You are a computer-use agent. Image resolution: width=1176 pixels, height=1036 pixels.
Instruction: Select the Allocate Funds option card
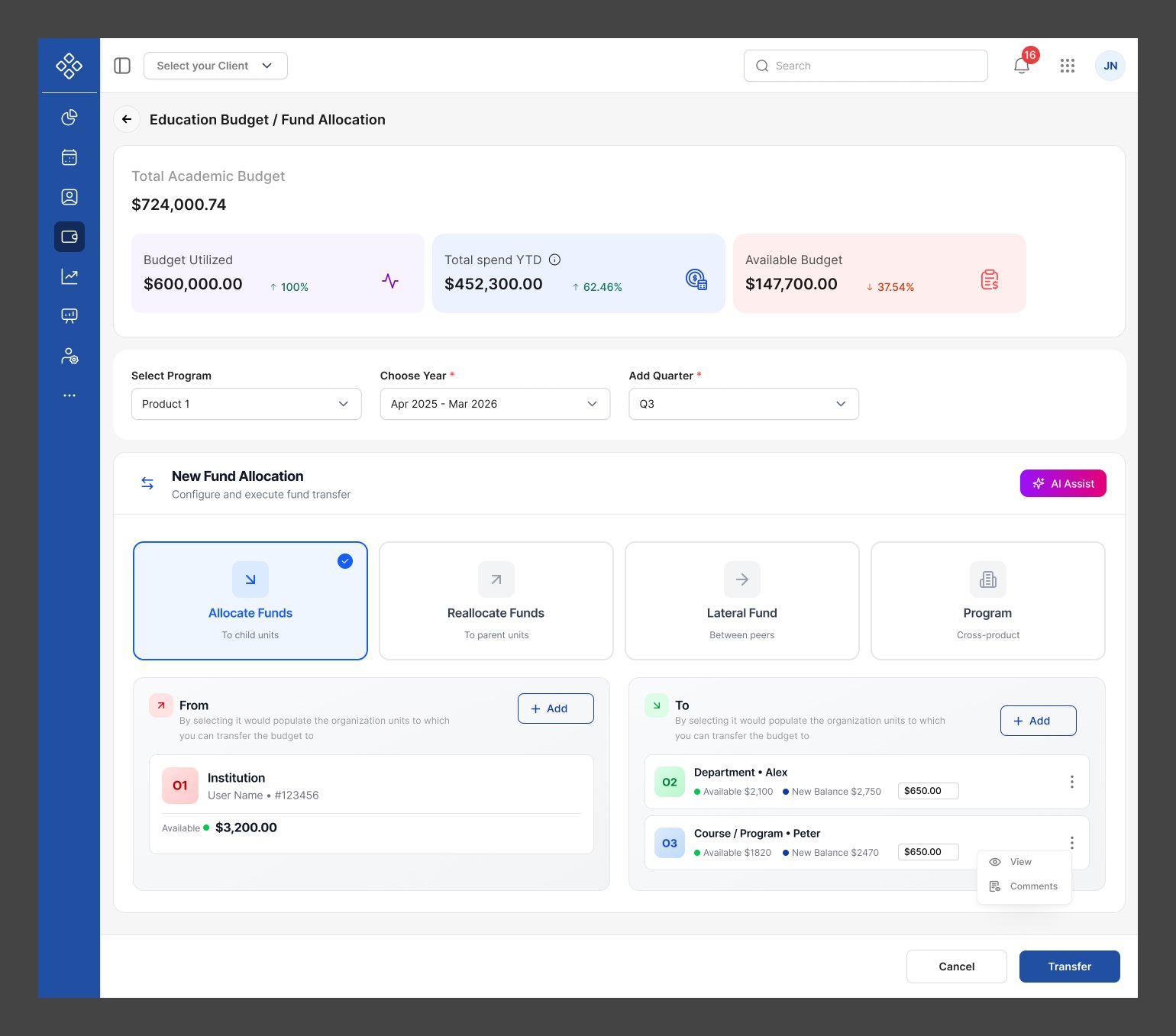[x=250, y=601]
